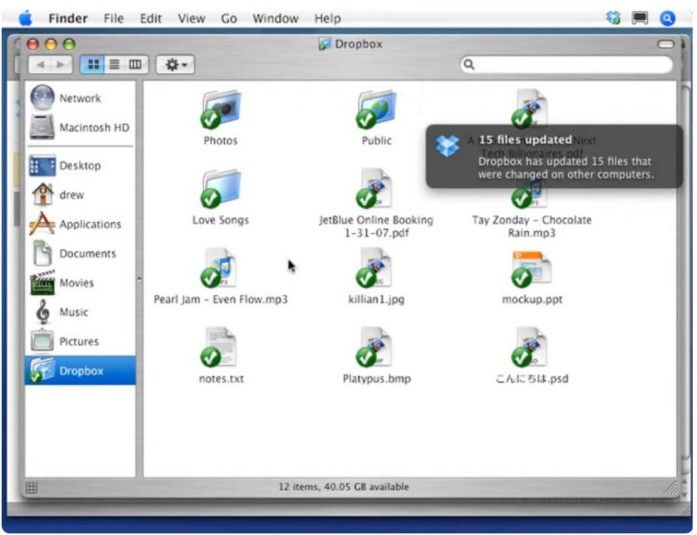
Task: Open the View menu
Action: click(x=192, y=19)
